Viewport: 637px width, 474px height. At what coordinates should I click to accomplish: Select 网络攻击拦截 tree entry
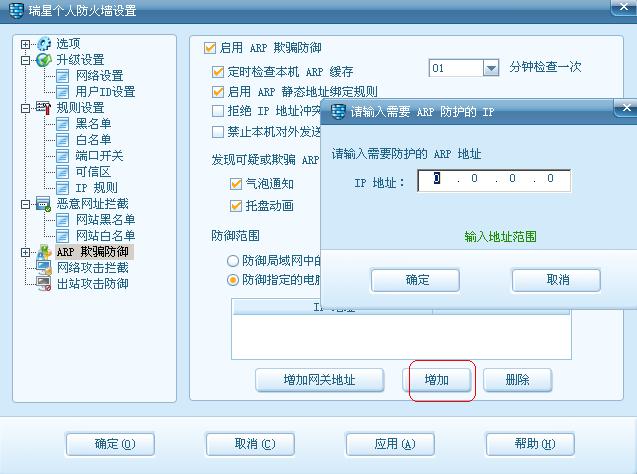coord(93,268)
